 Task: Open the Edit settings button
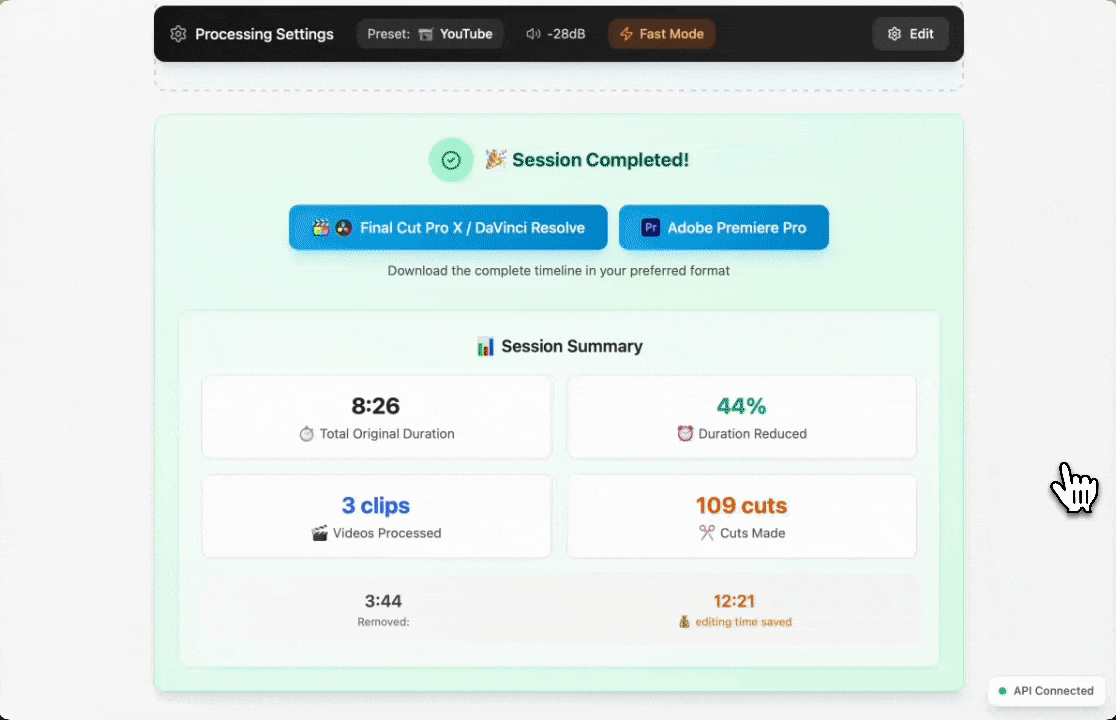(x=910, y=34)
